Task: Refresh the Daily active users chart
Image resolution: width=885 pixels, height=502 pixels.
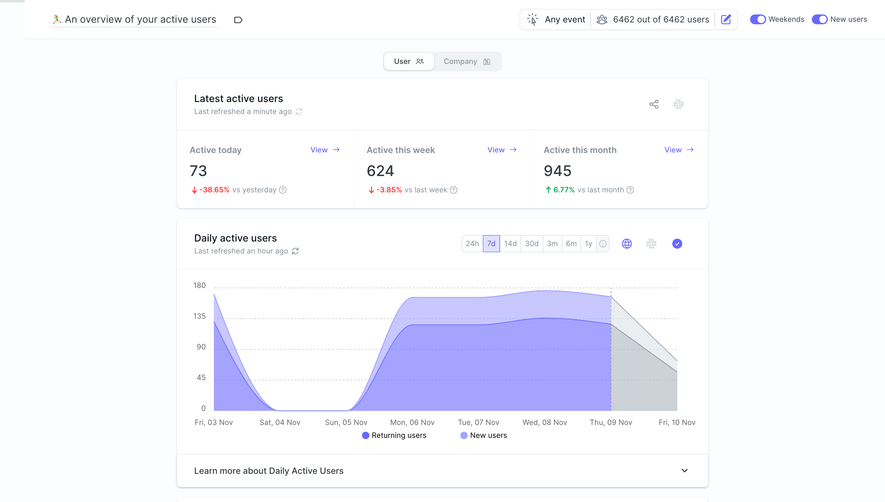Action: 295,251
